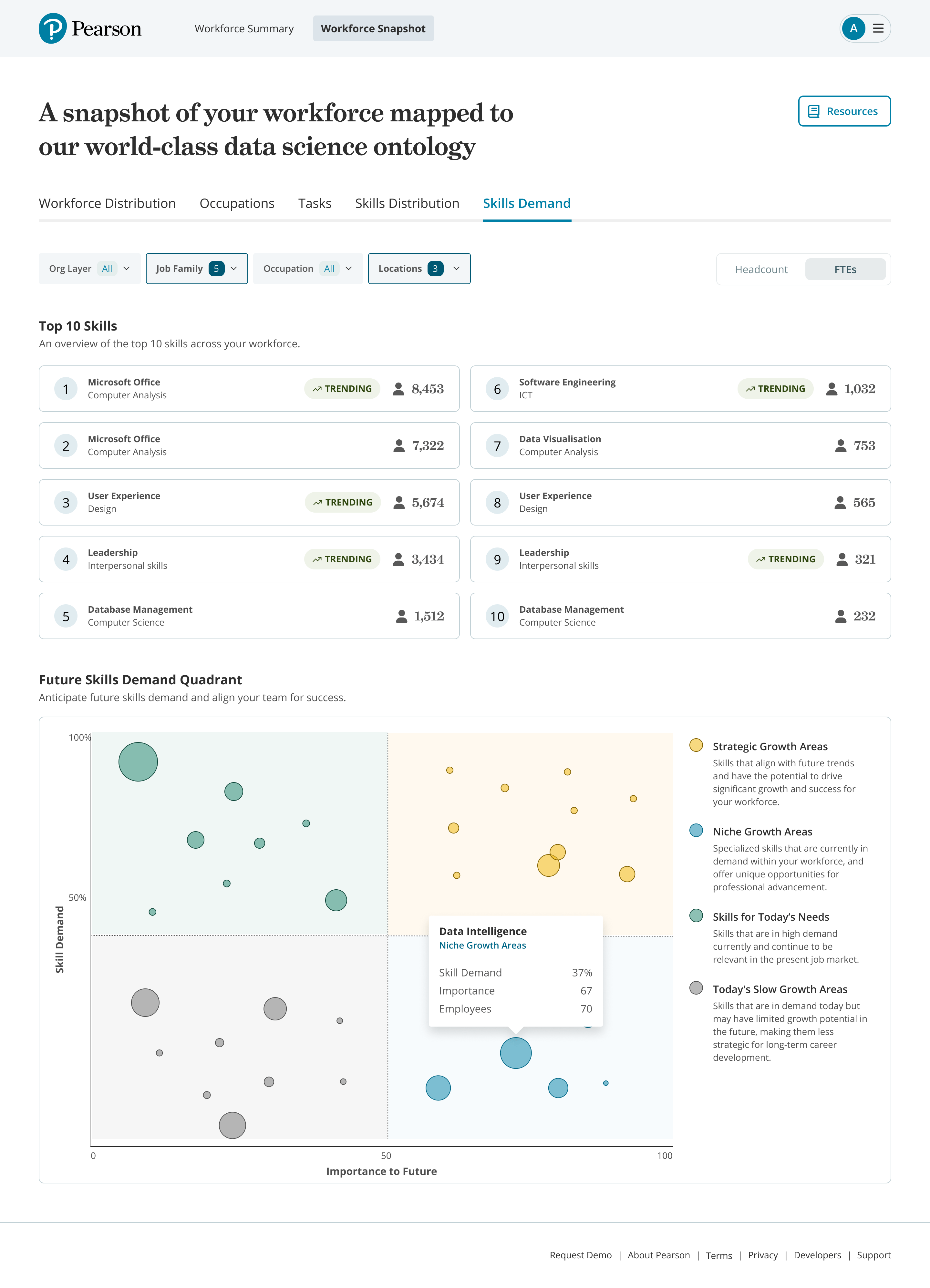The height and width of the screenshot is (1288, 930).
Task: Click person icon beside 8,453
Action: point(398,389)
